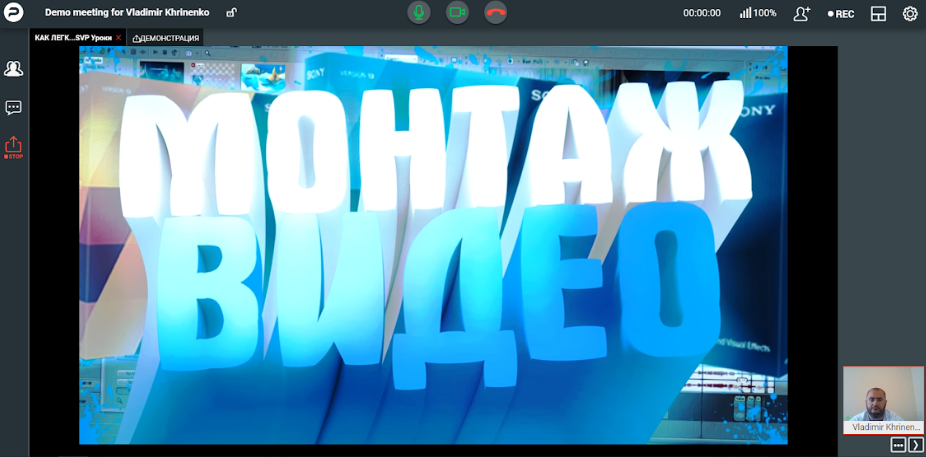Open the participants panel
Image resolution: width=926 pixels, height=457 pixels.
point(14,69)
